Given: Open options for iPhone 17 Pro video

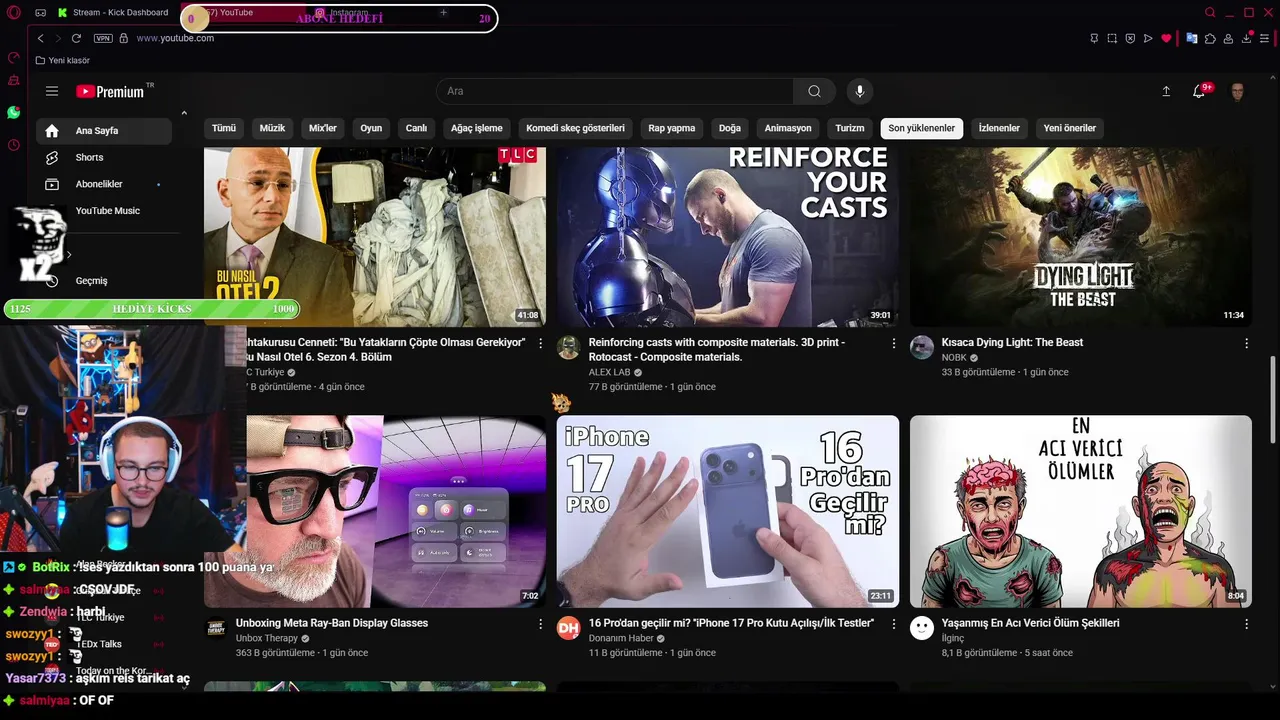Looking at the screenshot, I should pyautogui.click(x=894, y=624).
